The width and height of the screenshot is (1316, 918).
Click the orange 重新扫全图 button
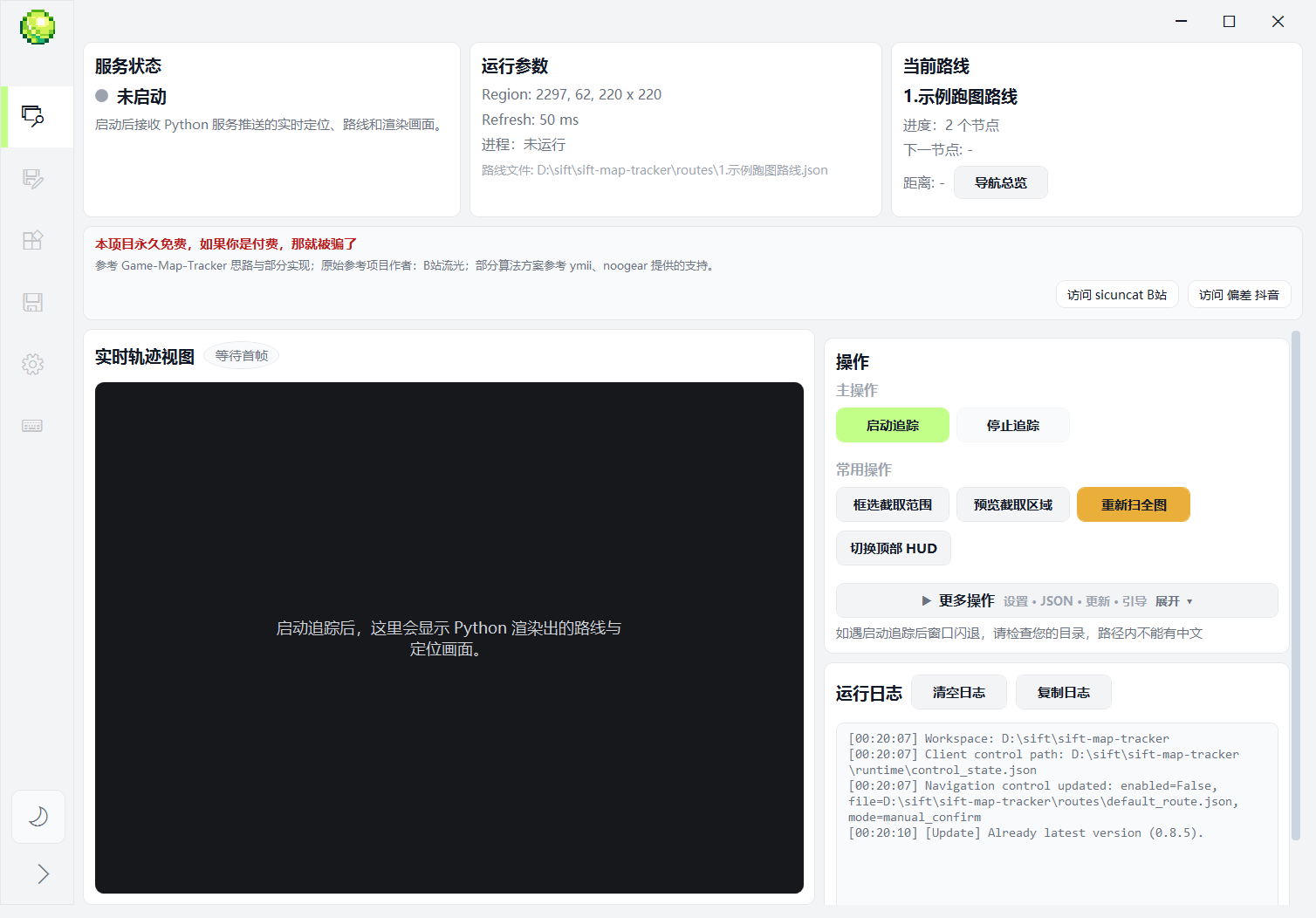[1134, 504]
